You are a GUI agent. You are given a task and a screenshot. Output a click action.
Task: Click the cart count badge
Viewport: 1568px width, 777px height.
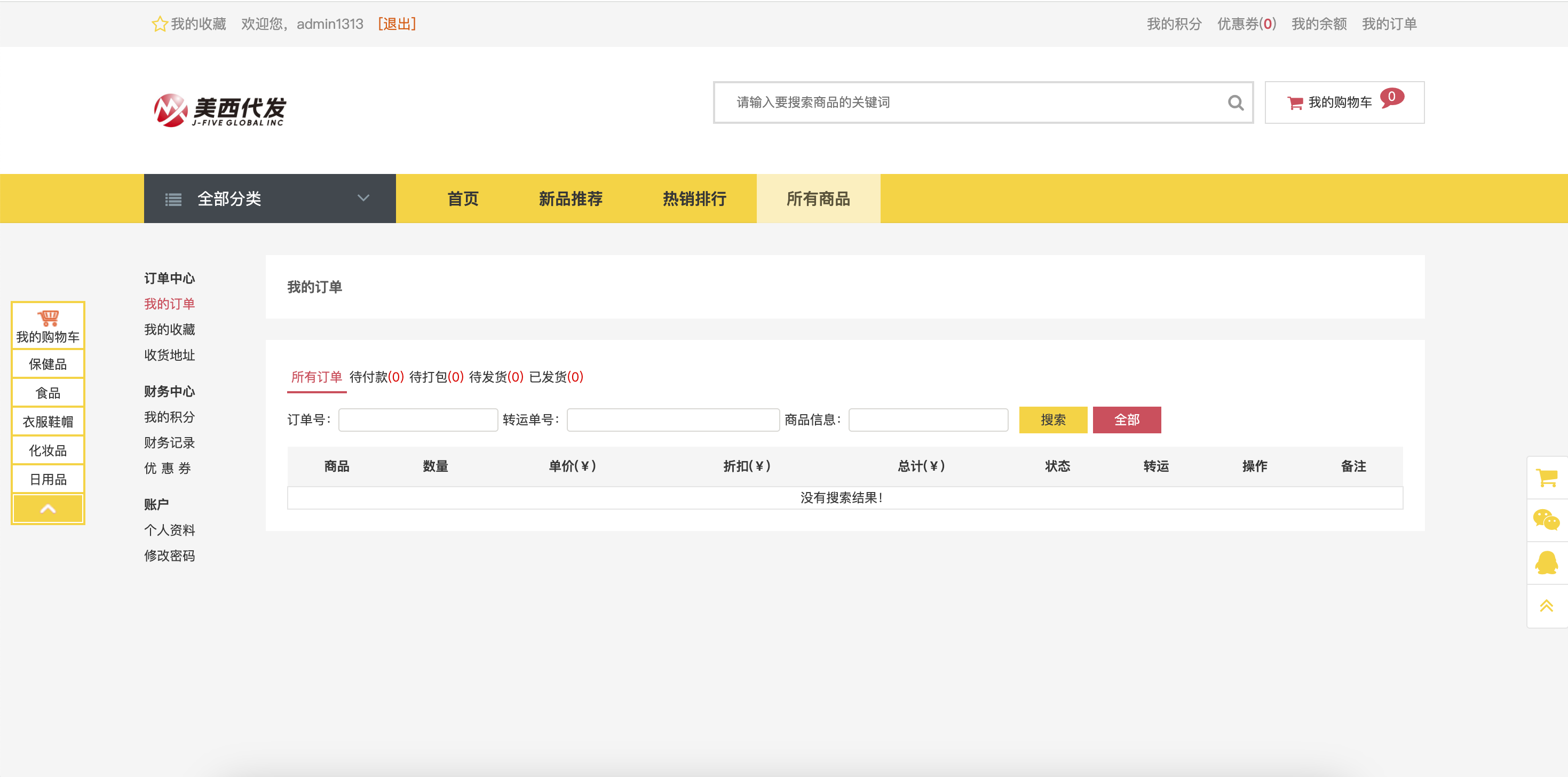1391,97
